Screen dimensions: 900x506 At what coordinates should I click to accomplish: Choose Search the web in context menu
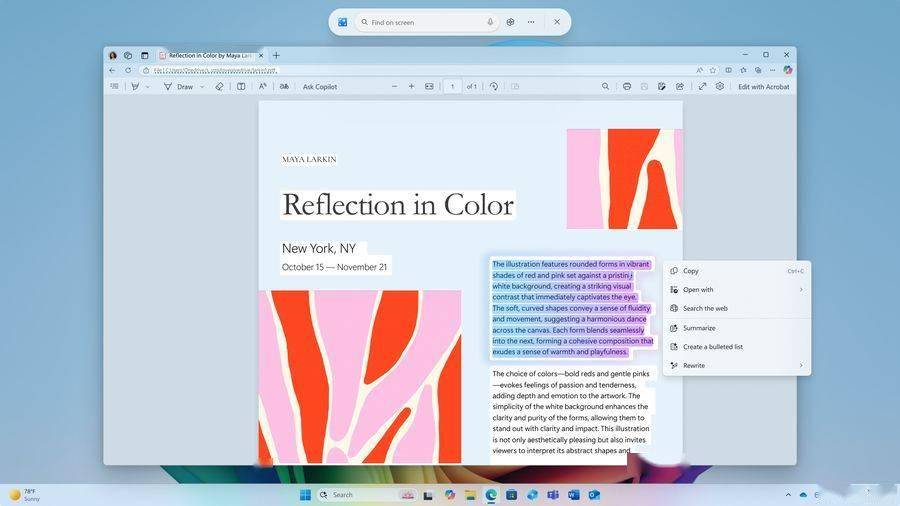click(737, 308)
